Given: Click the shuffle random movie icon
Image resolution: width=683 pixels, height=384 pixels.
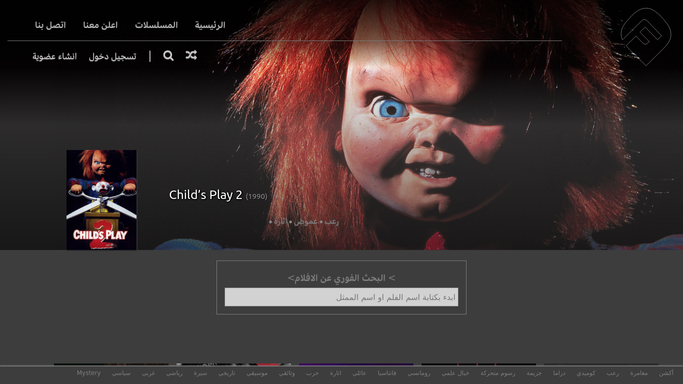Looking at the screenshot, I should pyautogui.click(x=191, y=55).
